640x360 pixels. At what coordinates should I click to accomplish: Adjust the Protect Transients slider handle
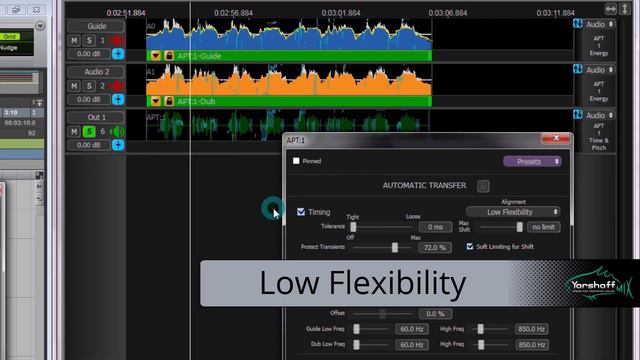coord(395,247)
